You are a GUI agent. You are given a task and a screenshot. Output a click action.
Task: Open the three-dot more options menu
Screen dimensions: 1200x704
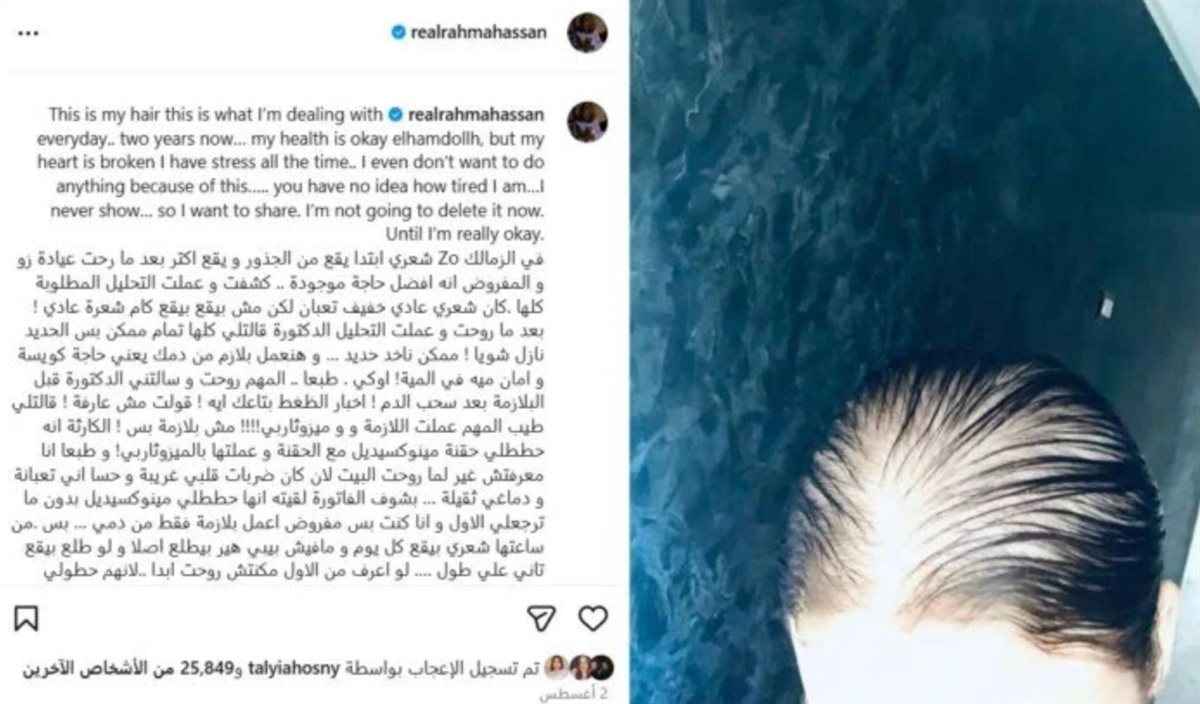(27, 34)
